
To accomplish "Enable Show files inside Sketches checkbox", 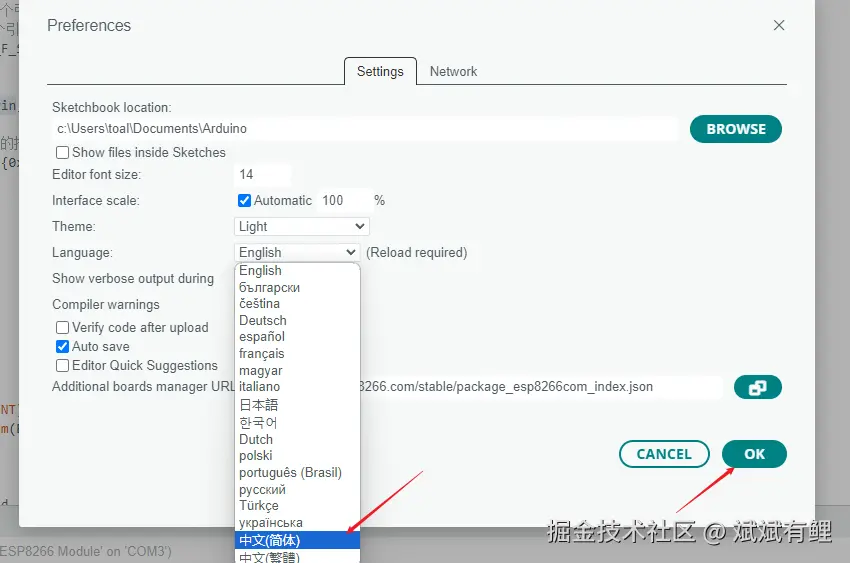I will [62, 153].
